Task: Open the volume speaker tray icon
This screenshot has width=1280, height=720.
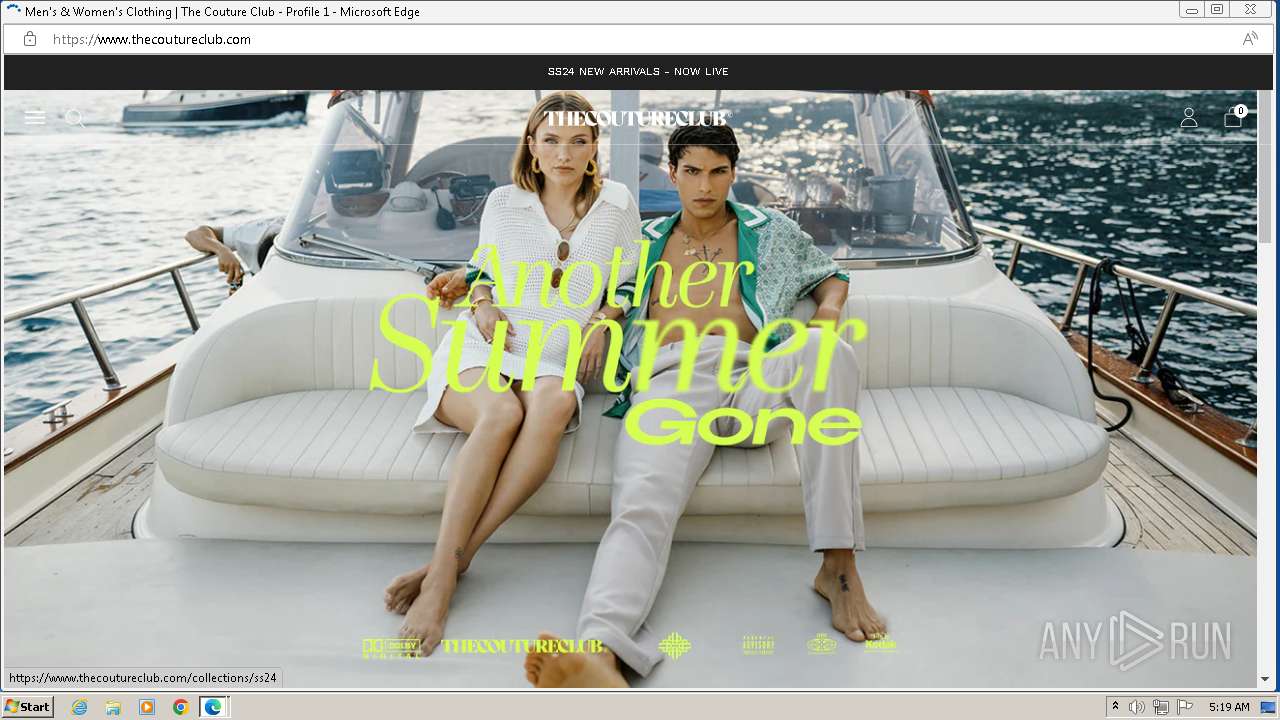Action: 1137,707
